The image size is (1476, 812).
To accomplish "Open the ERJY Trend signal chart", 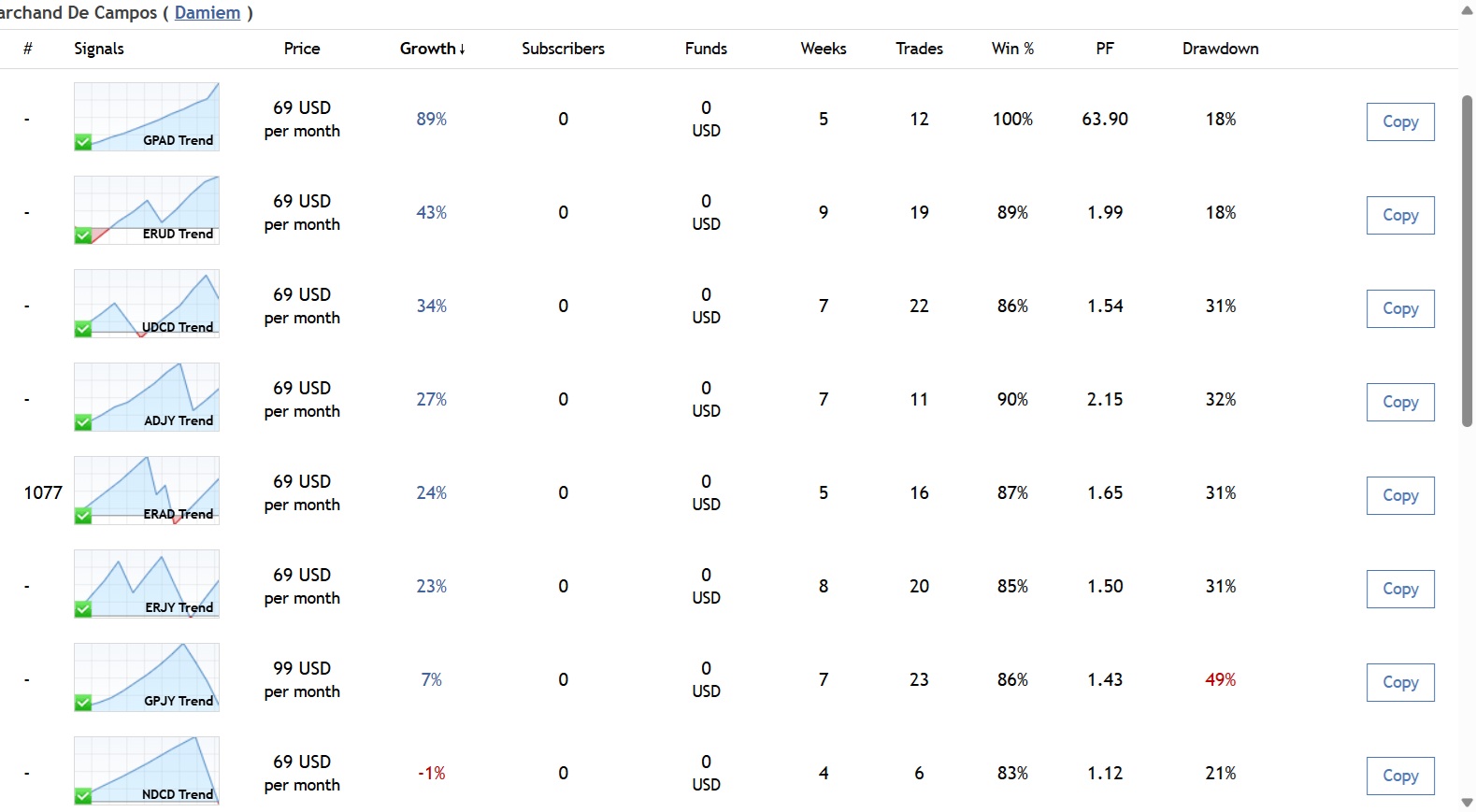I will pos(147,584).
